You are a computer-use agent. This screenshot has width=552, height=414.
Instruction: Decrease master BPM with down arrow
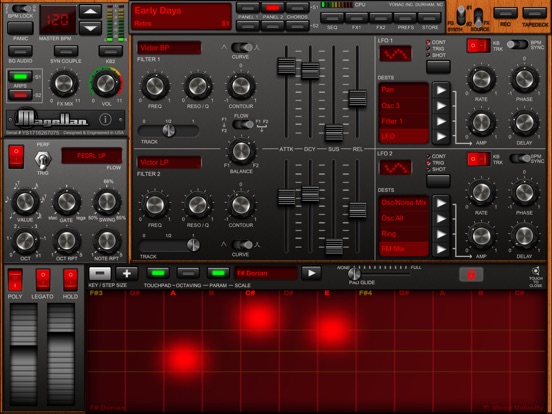[90, 28]
